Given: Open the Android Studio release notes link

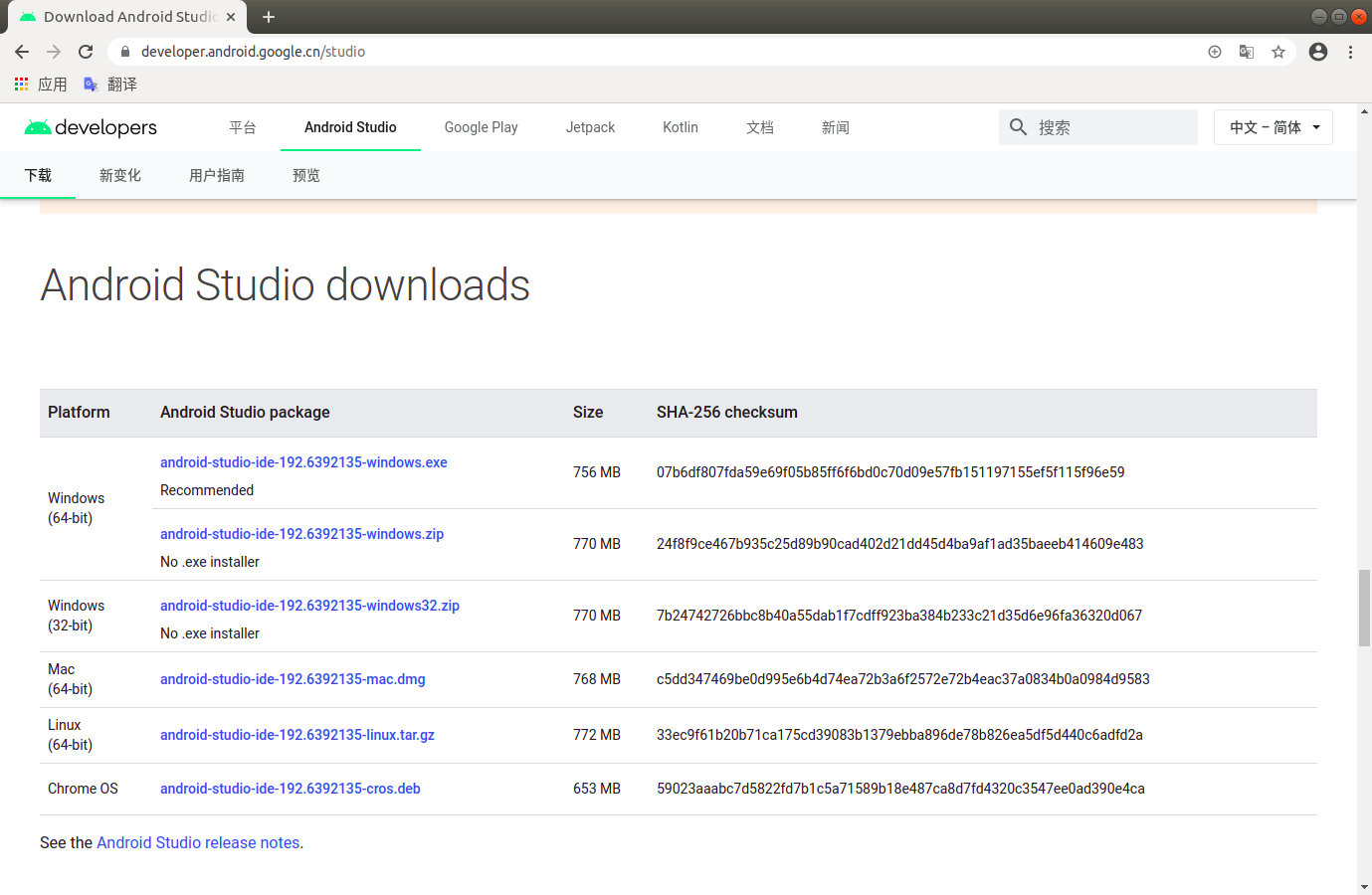Looking at the screenshot, I should coord(197,842).
